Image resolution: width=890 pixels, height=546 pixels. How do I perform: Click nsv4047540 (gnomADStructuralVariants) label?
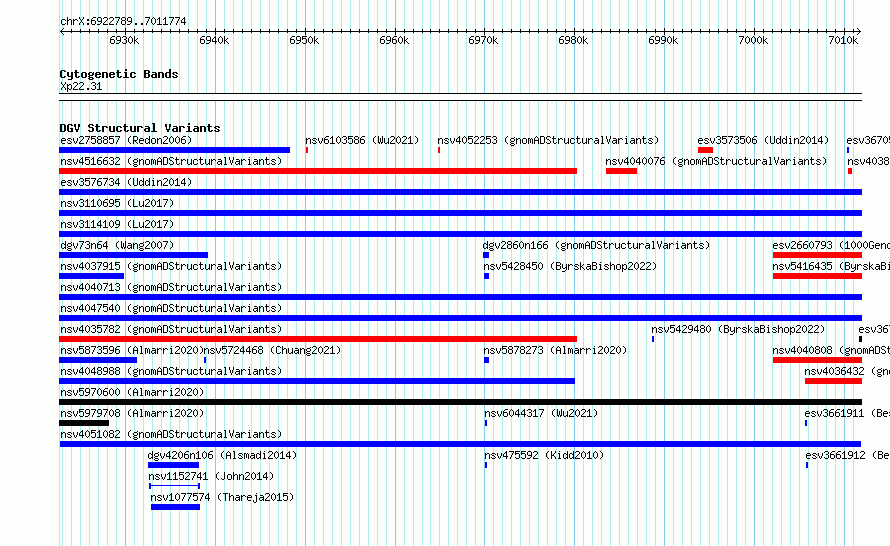pyautogui.click(x=171, y=308)
